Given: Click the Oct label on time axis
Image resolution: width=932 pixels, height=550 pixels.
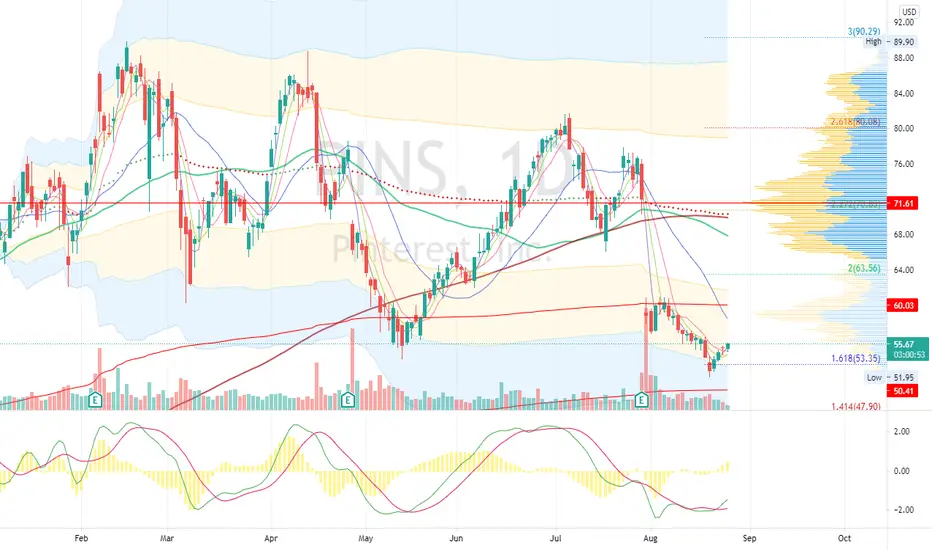Looking at the screenshot, I should coord(844,538).
